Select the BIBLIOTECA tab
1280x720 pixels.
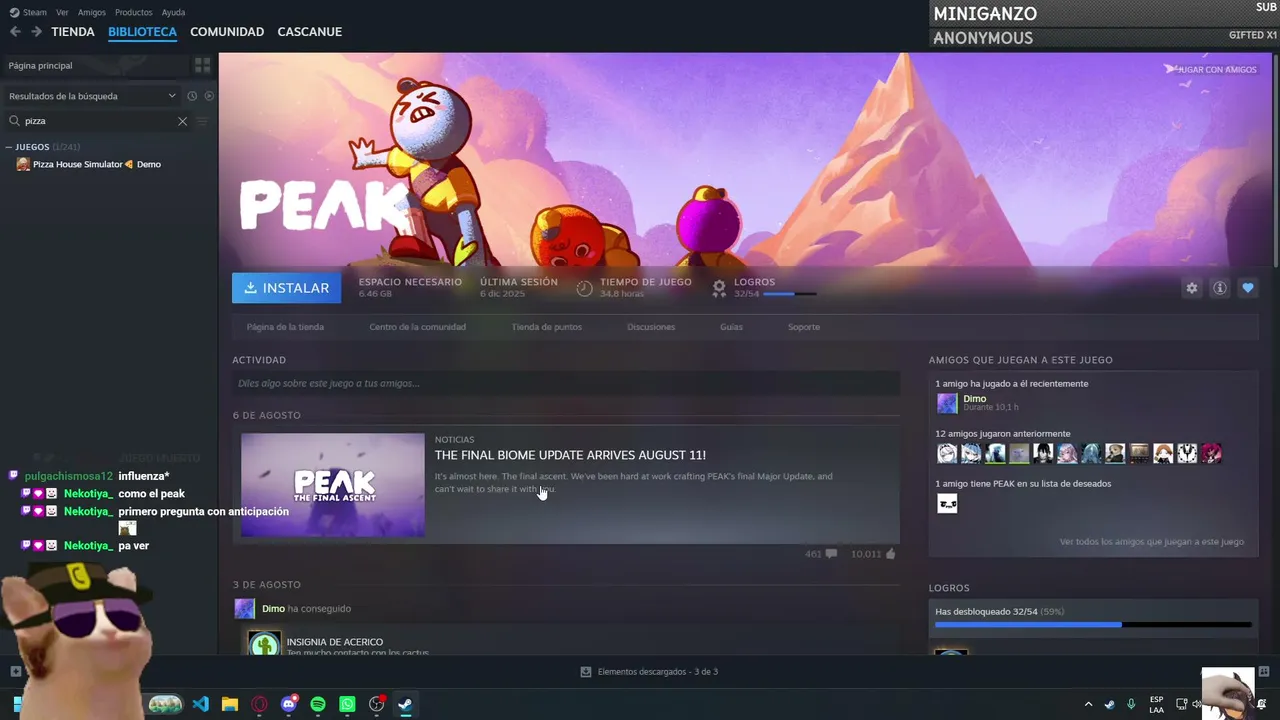tap(142, 32)
